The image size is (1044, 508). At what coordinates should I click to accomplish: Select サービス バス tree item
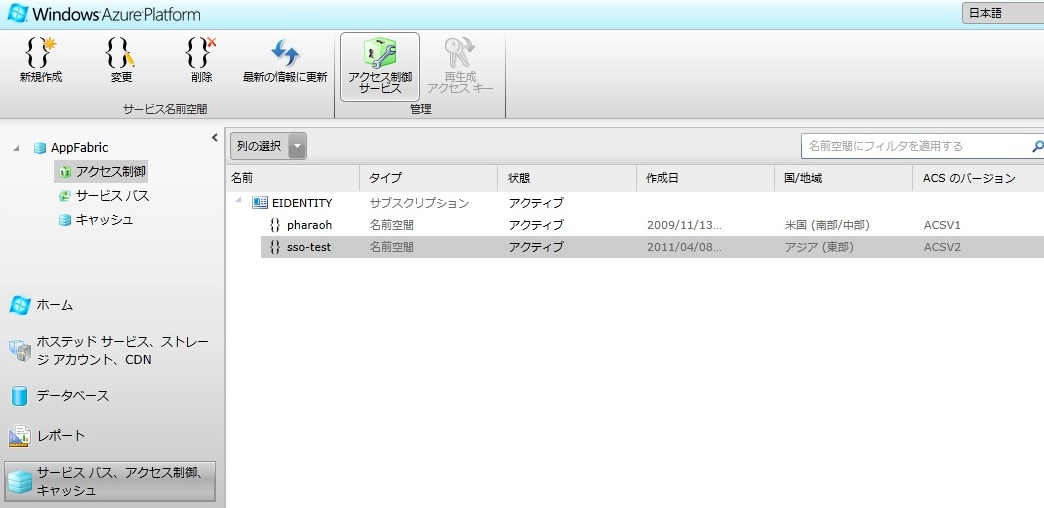(113, 196)
